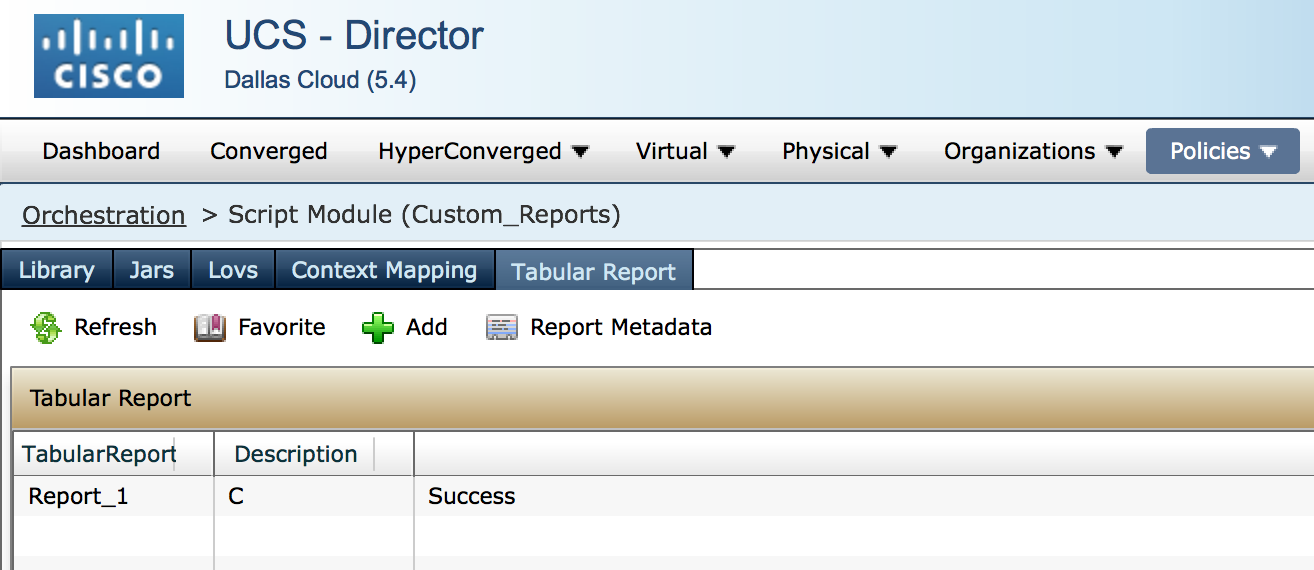The height and width of the screenshot is (570, 1314).
Task: Open the Policies dropdown menu
Action: (1222, 151)
